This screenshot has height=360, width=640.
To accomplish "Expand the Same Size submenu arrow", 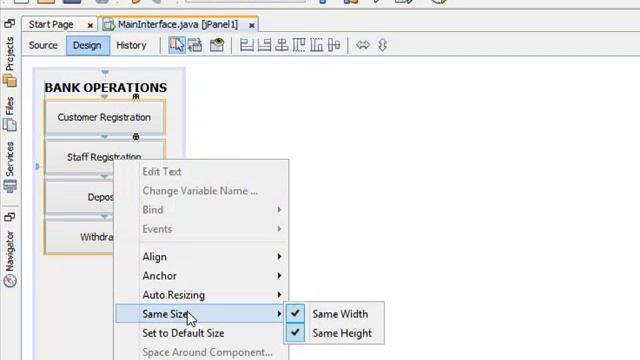I will (279, 313).
